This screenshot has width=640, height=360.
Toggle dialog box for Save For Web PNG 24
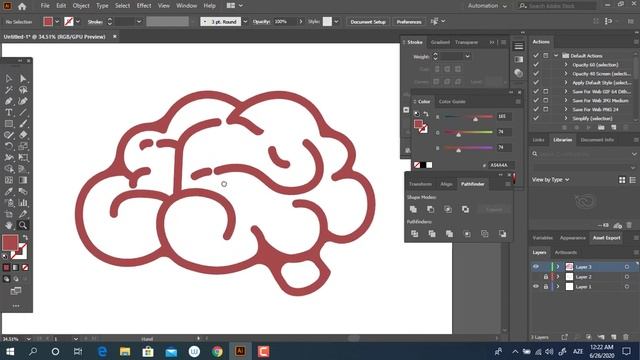[x=546, y=109]
